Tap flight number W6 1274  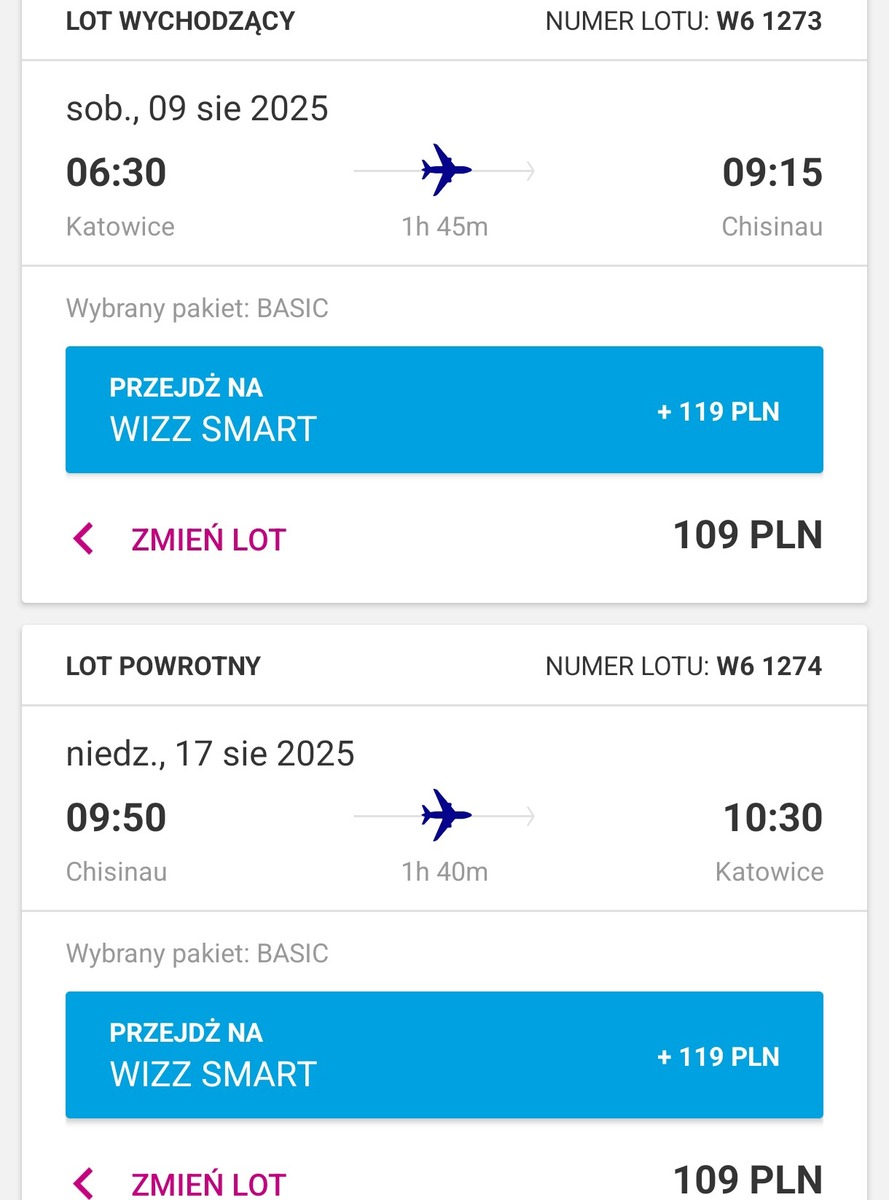pos(769,666)
